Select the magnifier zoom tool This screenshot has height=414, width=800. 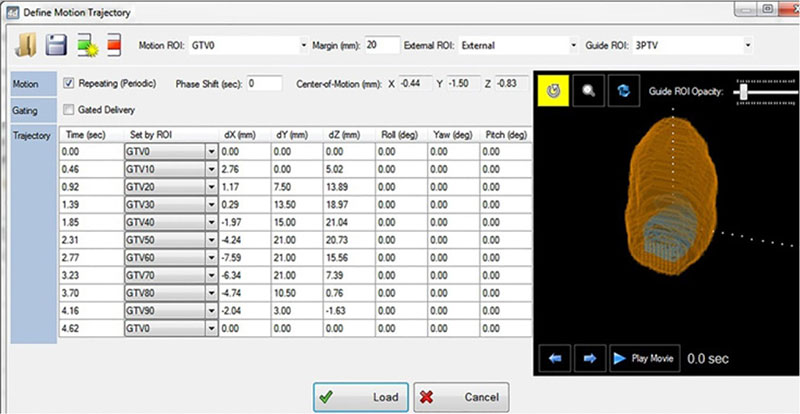tap(589, 90)
